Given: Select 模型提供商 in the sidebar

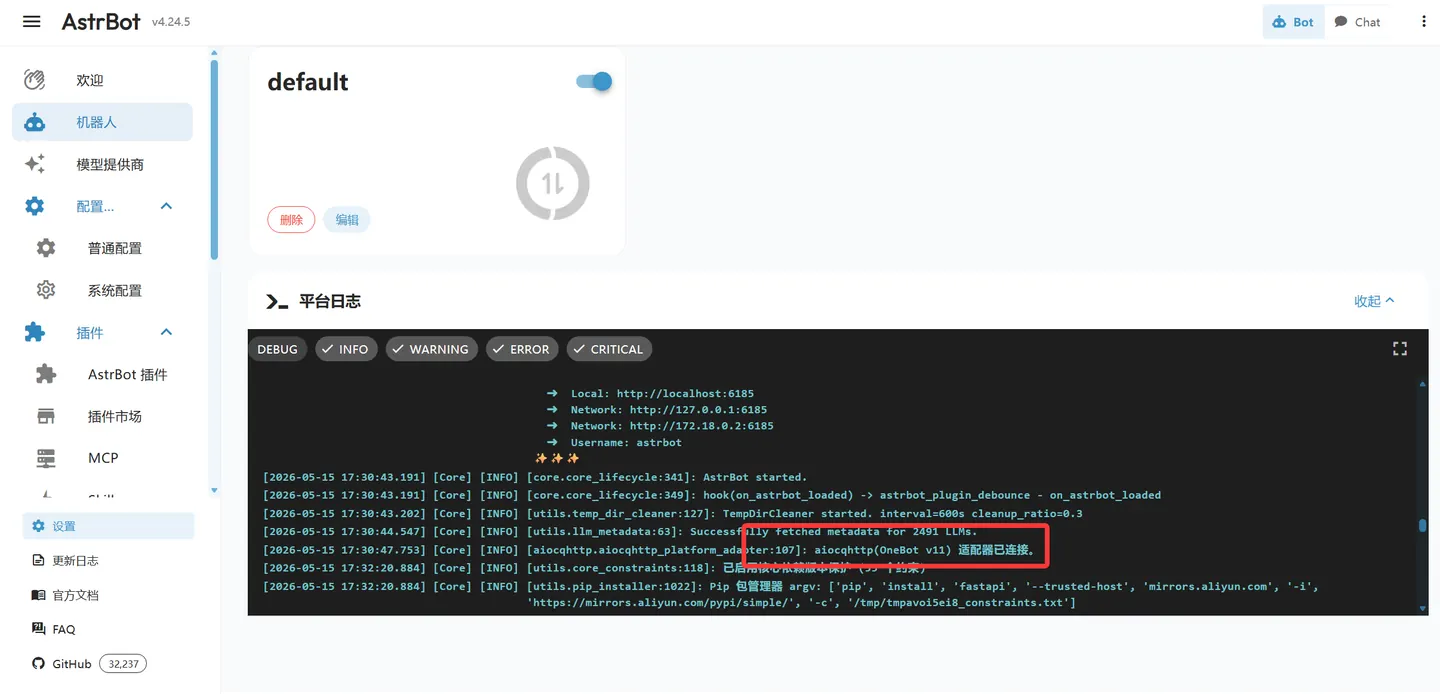Looking at the screenshot, I should (x=102, y=164).
